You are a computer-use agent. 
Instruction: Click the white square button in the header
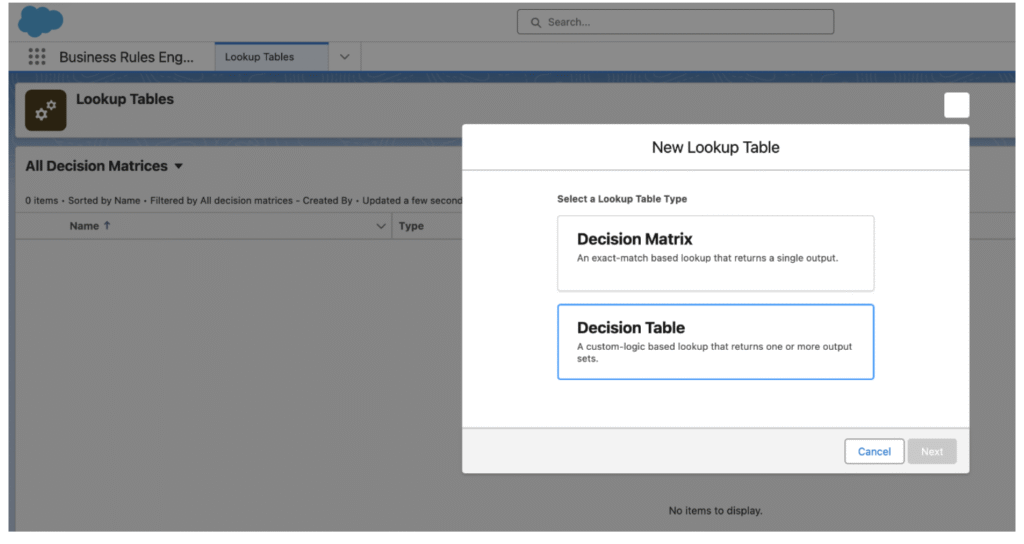pos(957,105)
